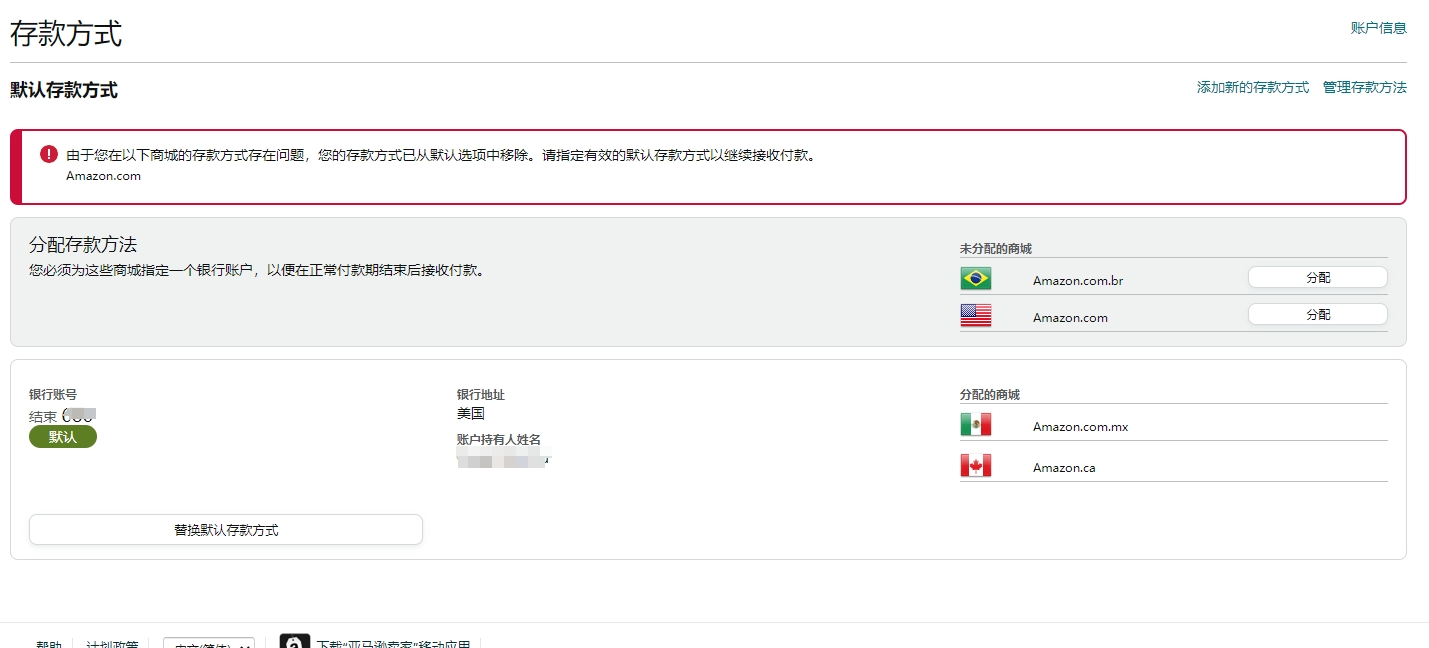This screenshot has width=1429, height=648.
Task: Go to 管理存款方法 link
Action: tap(1365, 87)
